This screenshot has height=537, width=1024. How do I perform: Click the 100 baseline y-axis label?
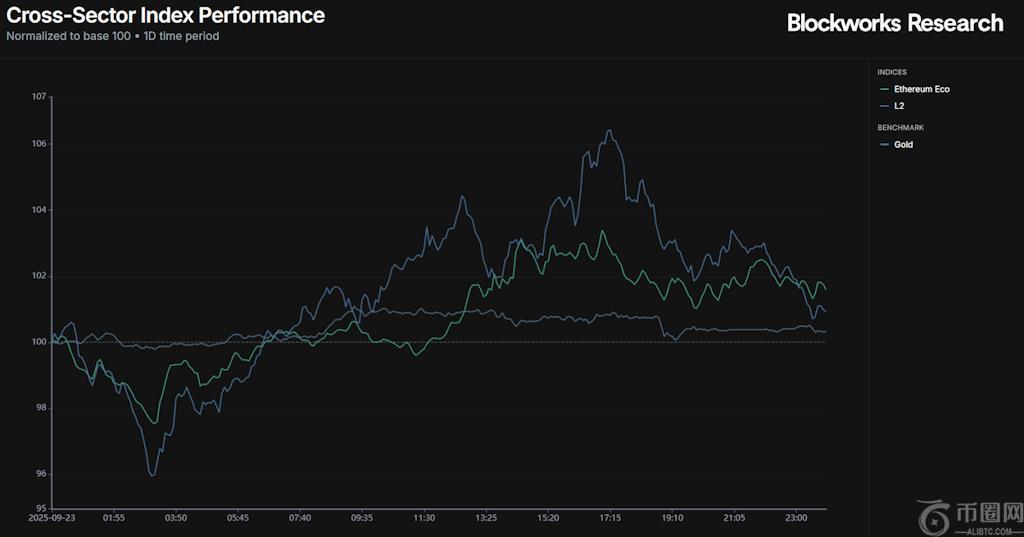pyautogui.click(x=39, y=342)
